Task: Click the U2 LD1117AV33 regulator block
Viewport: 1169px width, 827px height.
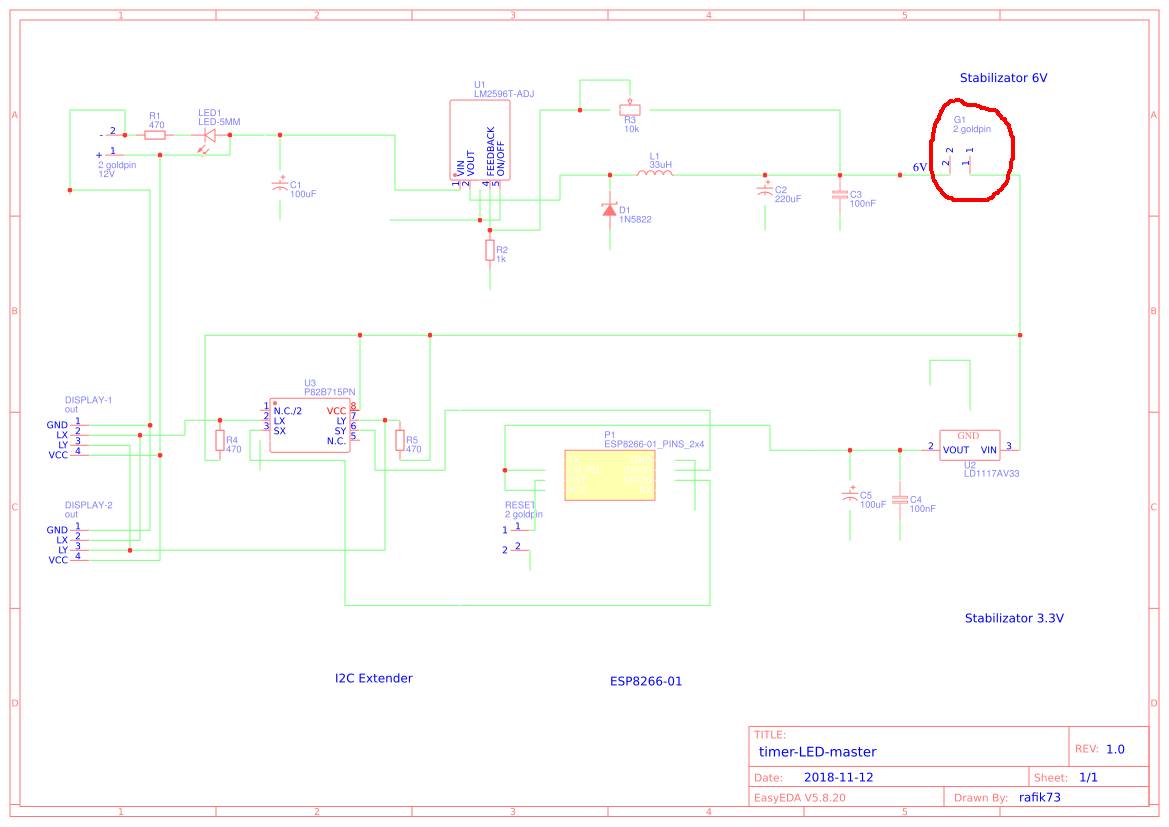Action: click(969, 445)
